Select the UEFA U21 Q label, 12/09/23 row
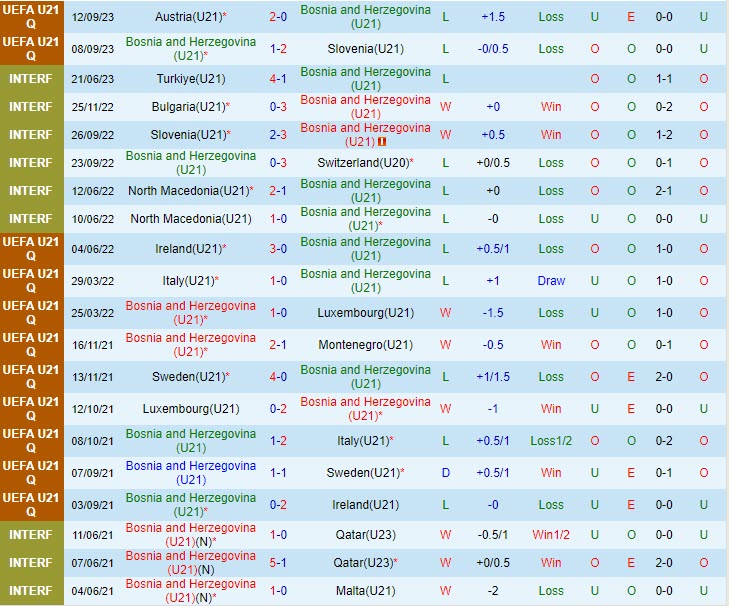Screen dimensions: 729x606 click(x=31, y=17)
